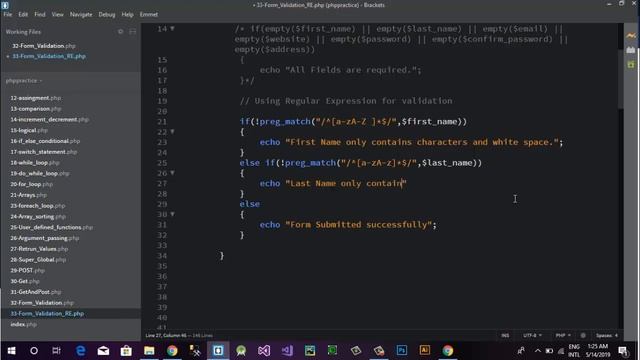Open 12-assingment.php in project tree
The width and height of the screenshot is (640, 360).
pyautogui.click(x=36, y=98)
